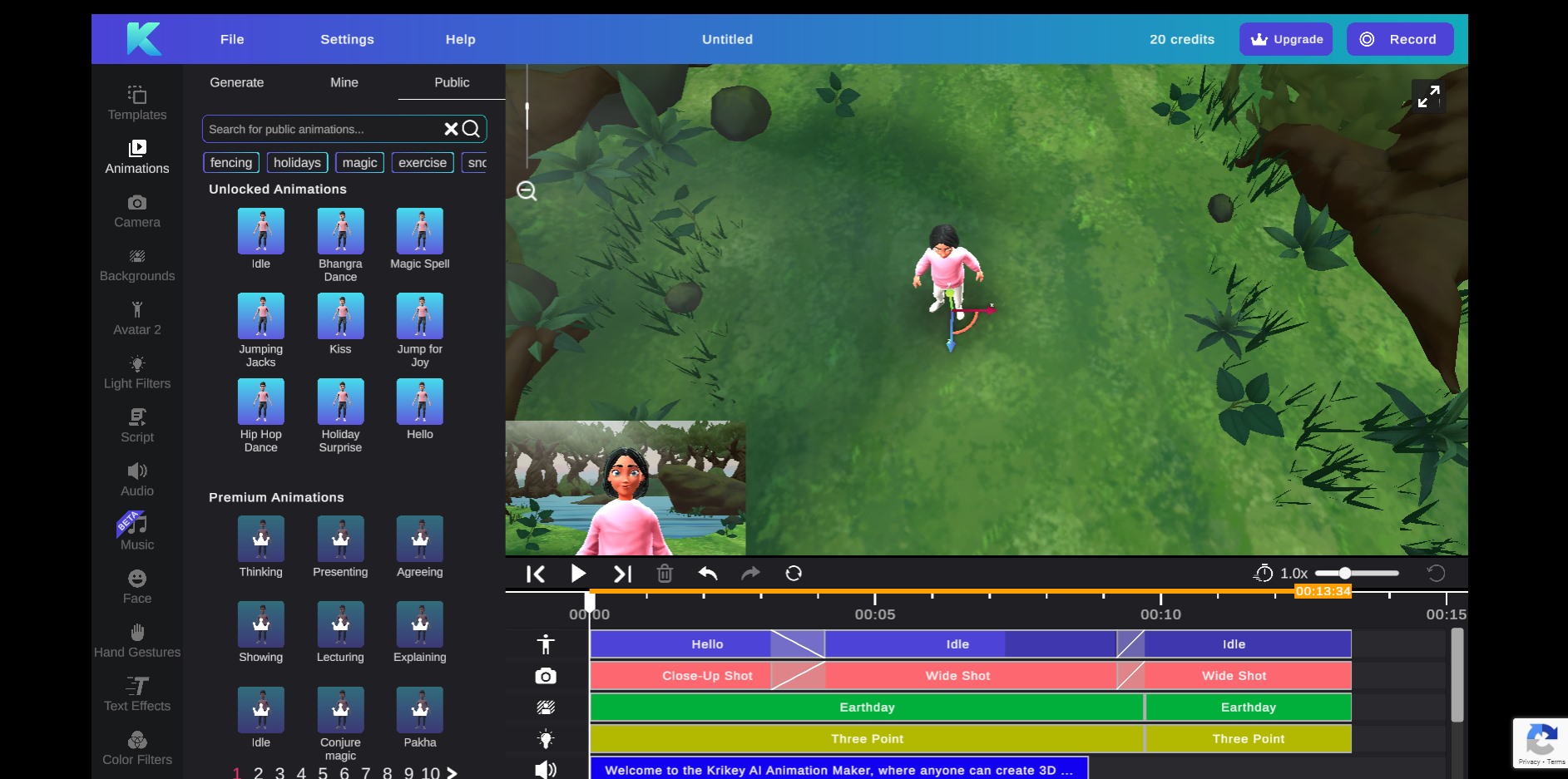Select the holidays tag

click(297, 163)
